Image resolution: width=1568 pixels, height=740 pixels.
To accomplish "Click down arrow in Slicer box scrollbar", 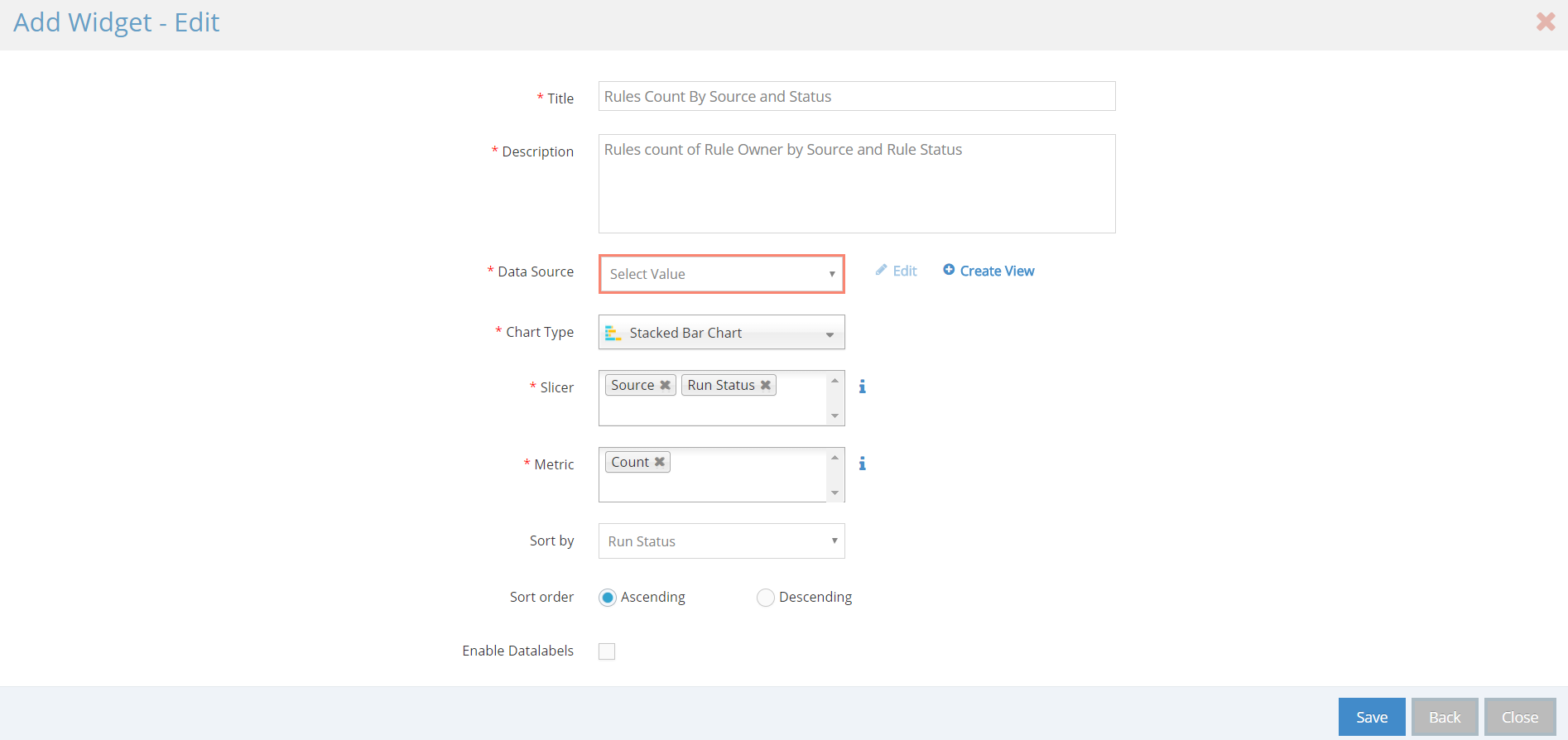I will [x=835, y=416].
